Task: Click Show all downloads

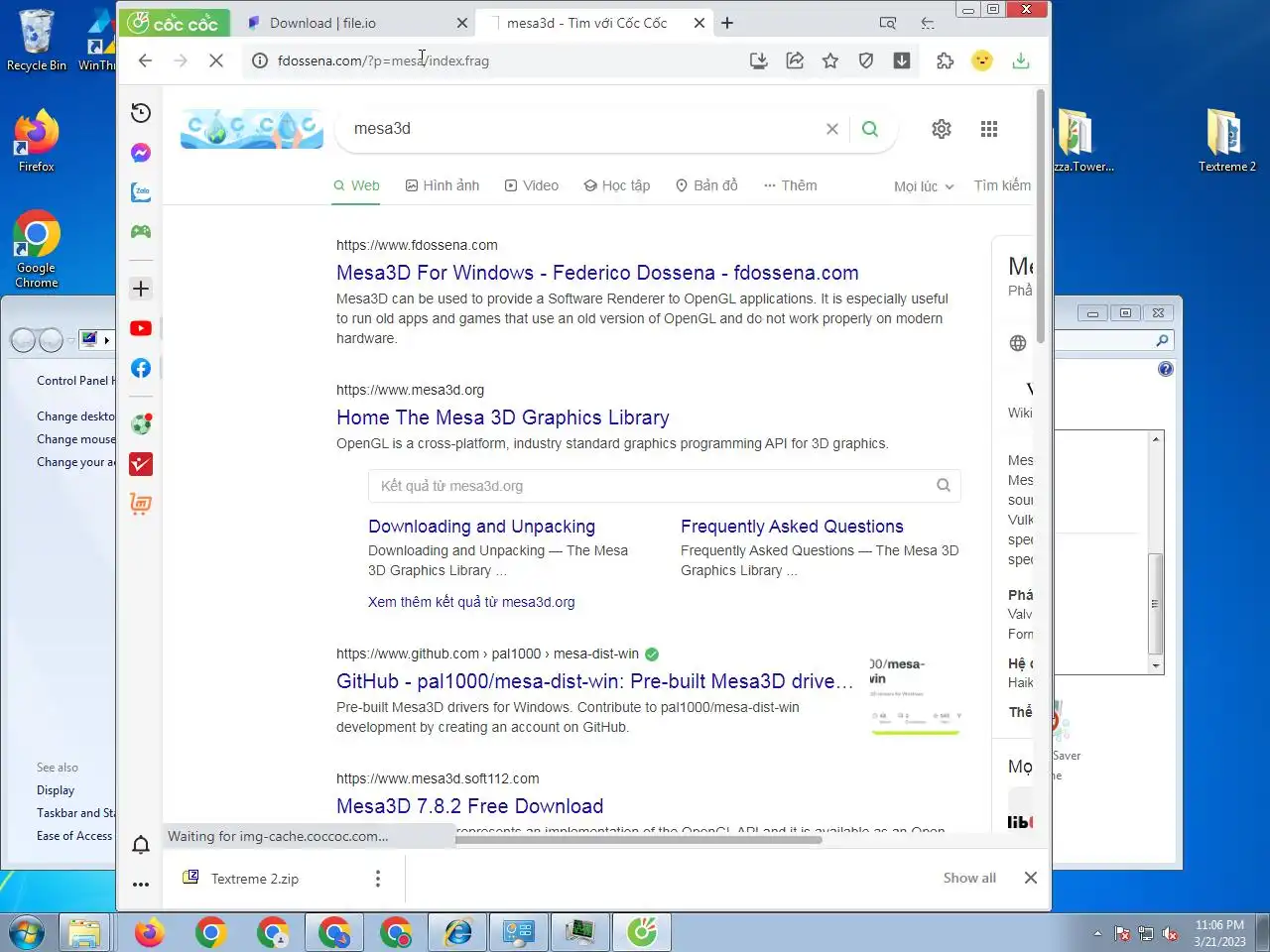Action: click(969, 879)
